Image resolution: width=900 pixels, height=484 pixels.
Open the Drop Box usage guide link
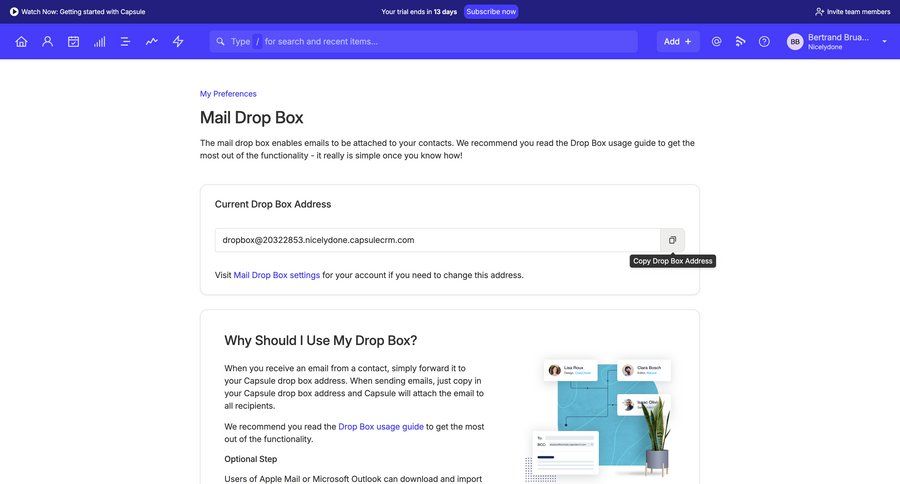tap(381, 427)
